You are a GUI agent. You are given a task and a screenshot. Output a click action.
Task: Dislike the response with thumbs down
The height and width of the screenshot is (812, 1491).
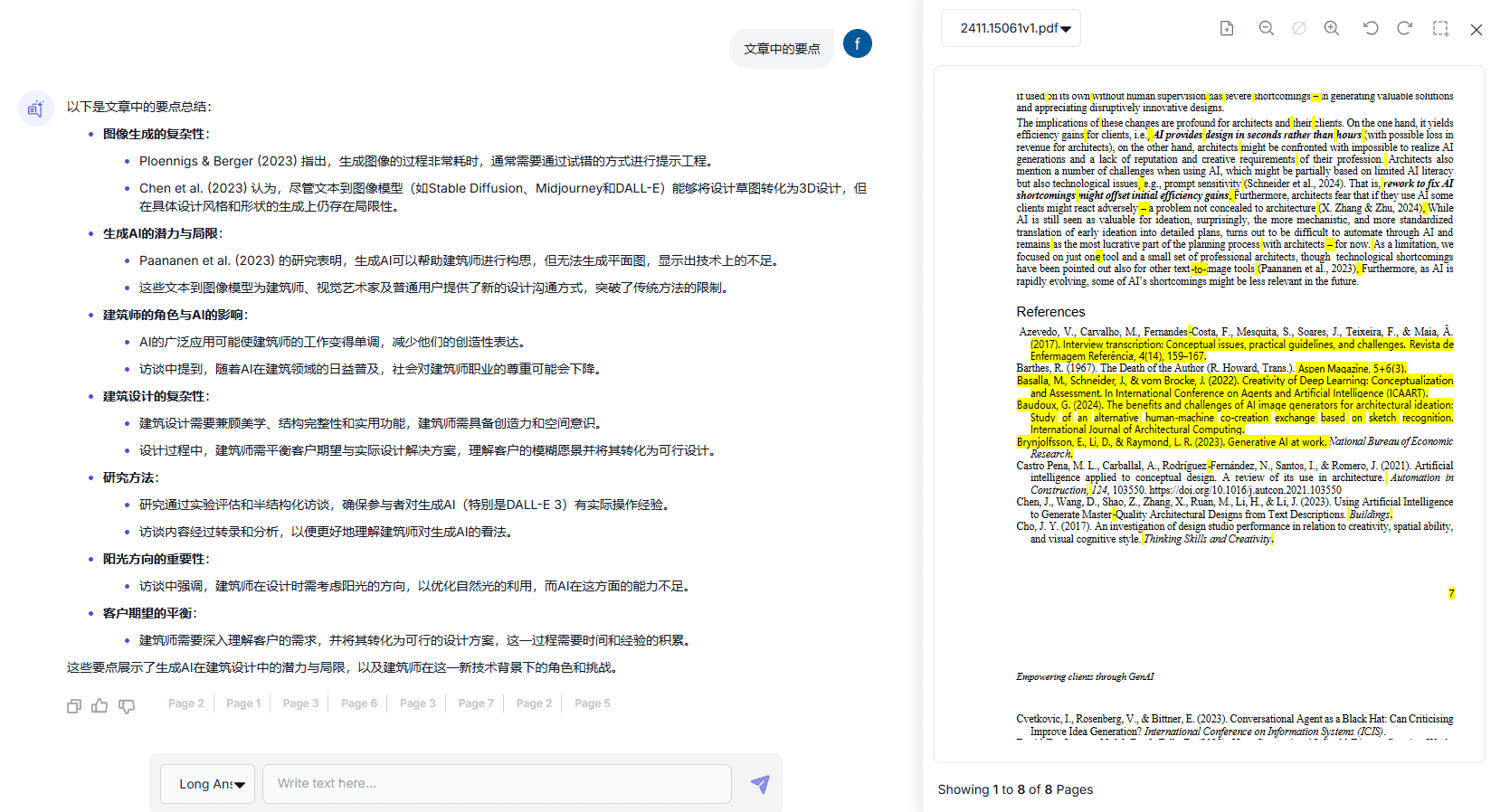[127, 705]
